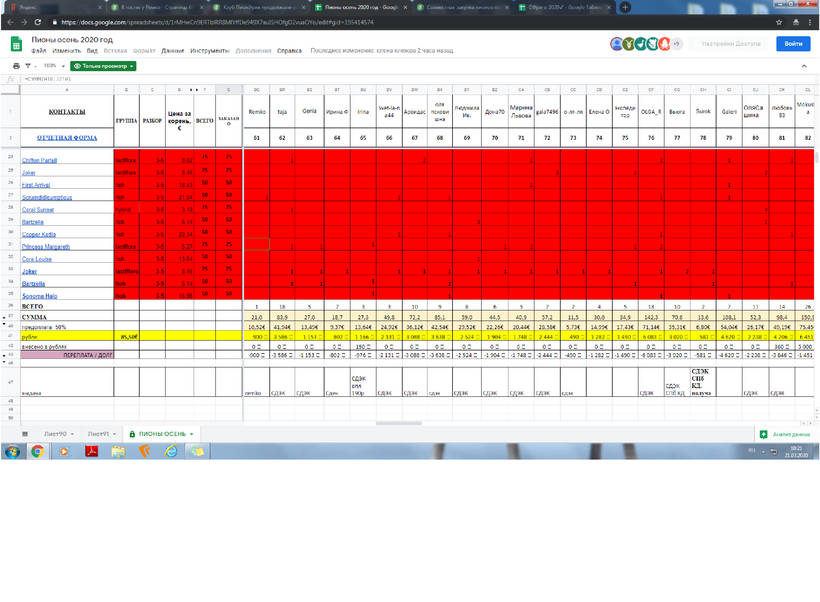Viewport: 820px width, 602px height.
Task: Open the ПИОНЫ ОСЕНЬ sheet tab menu arrow
Action: click(191, 432)
